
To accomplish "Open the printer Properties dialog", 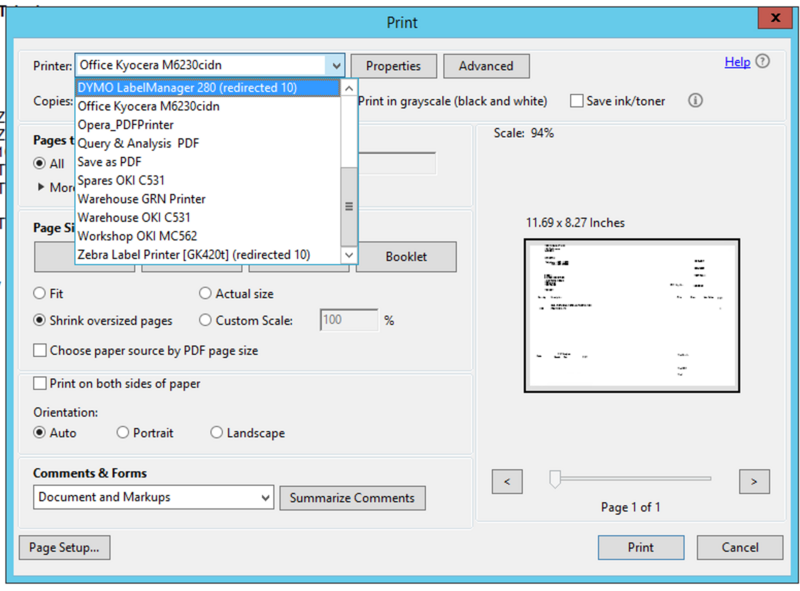I will tap(393, 65).
